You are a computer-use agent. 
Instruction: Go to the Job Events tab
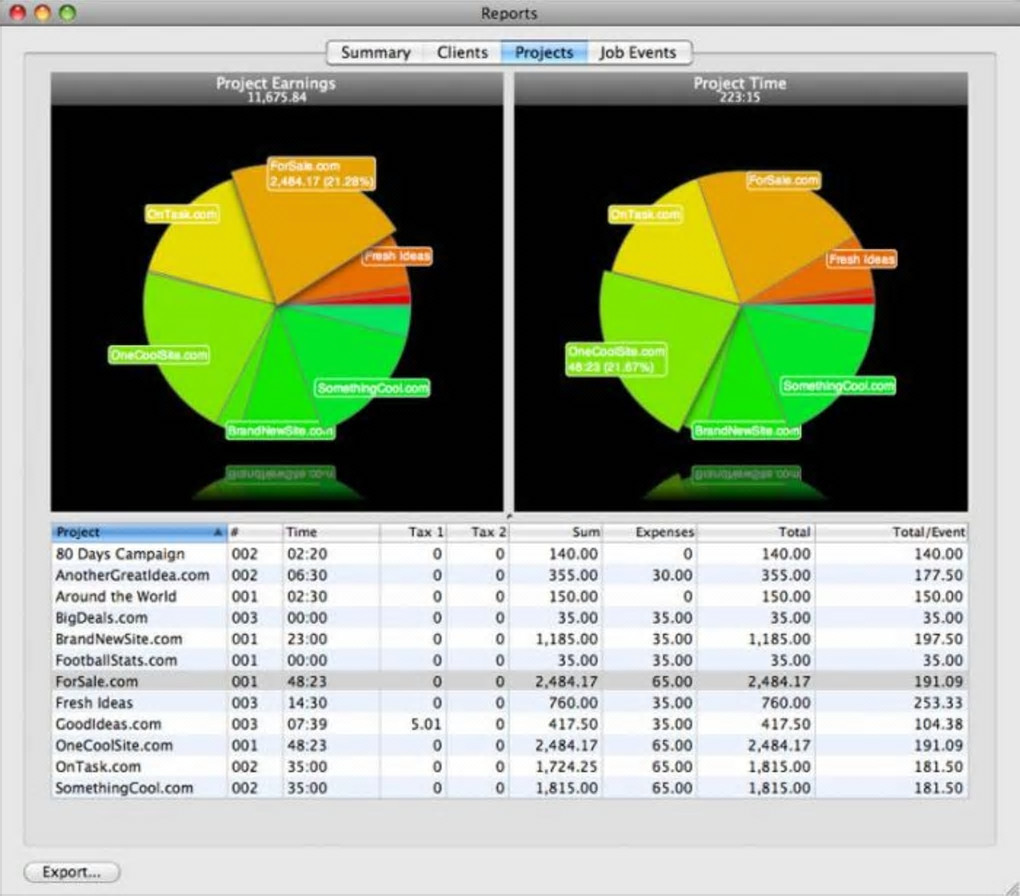click(638, 52)
